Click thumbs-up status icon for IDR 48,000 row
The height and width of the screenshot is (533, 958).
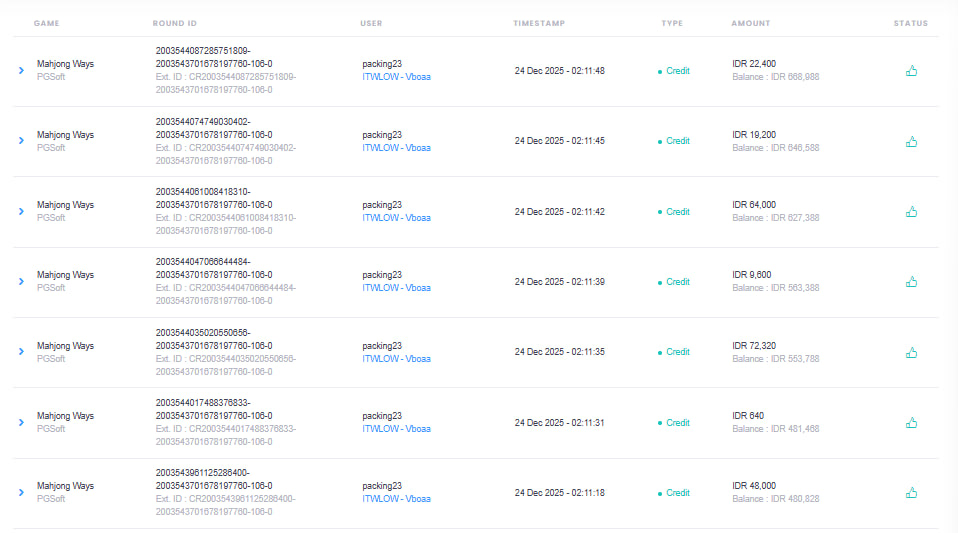click(x=911, y=493)
